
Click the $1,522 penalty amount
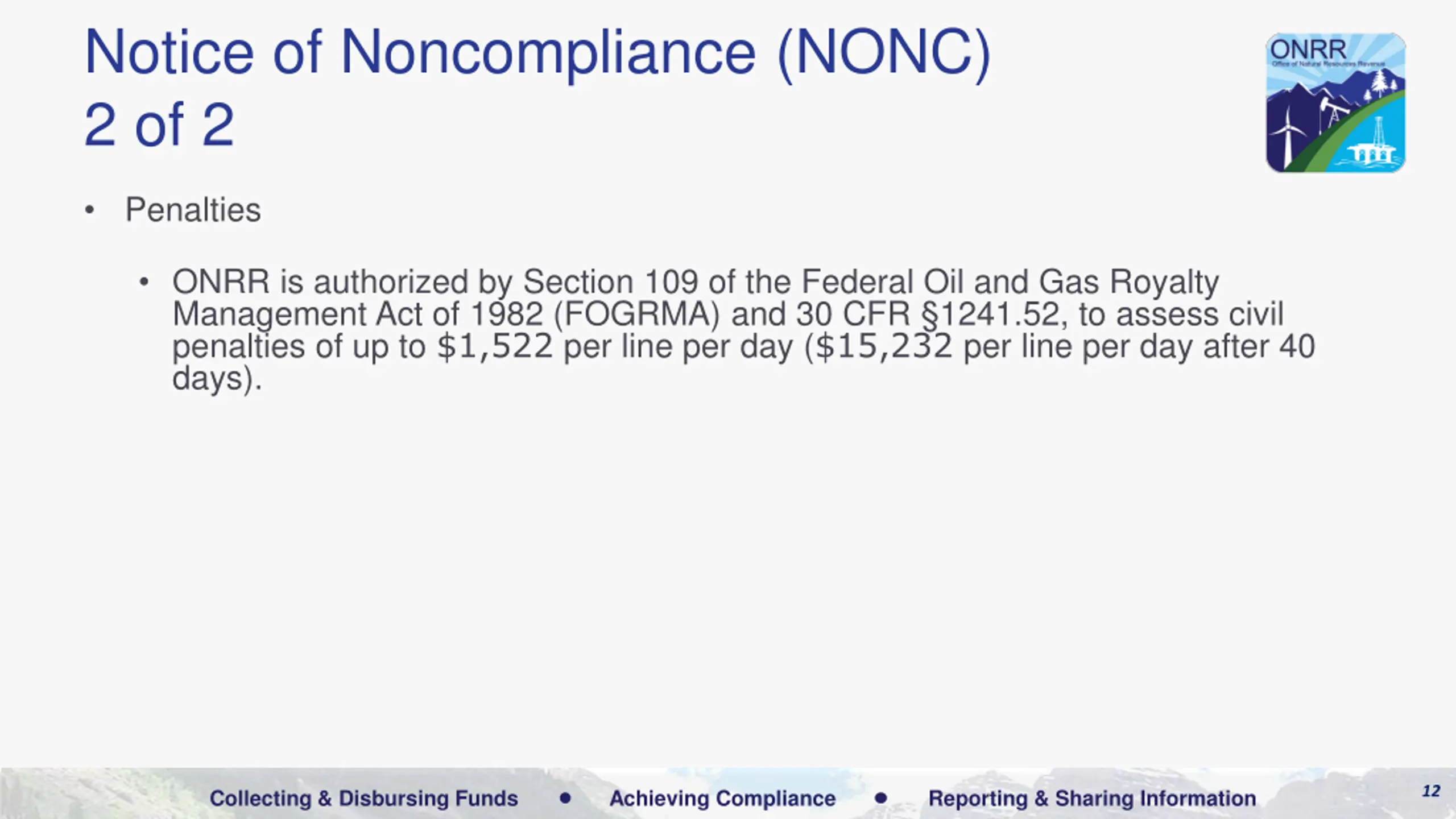(495, 346)
